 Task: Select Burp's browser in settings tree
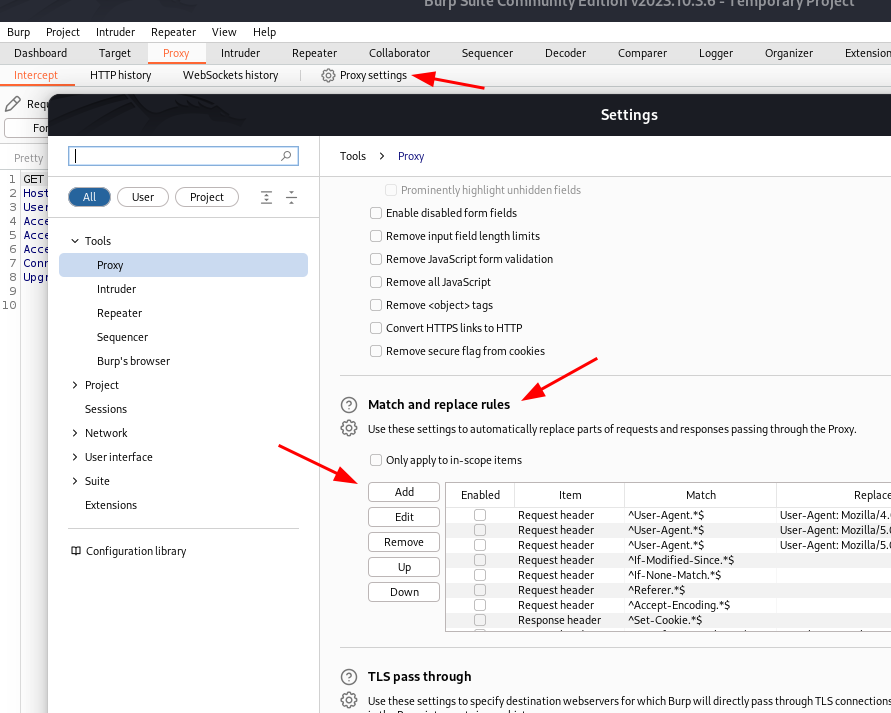click(x=134, y=361)
